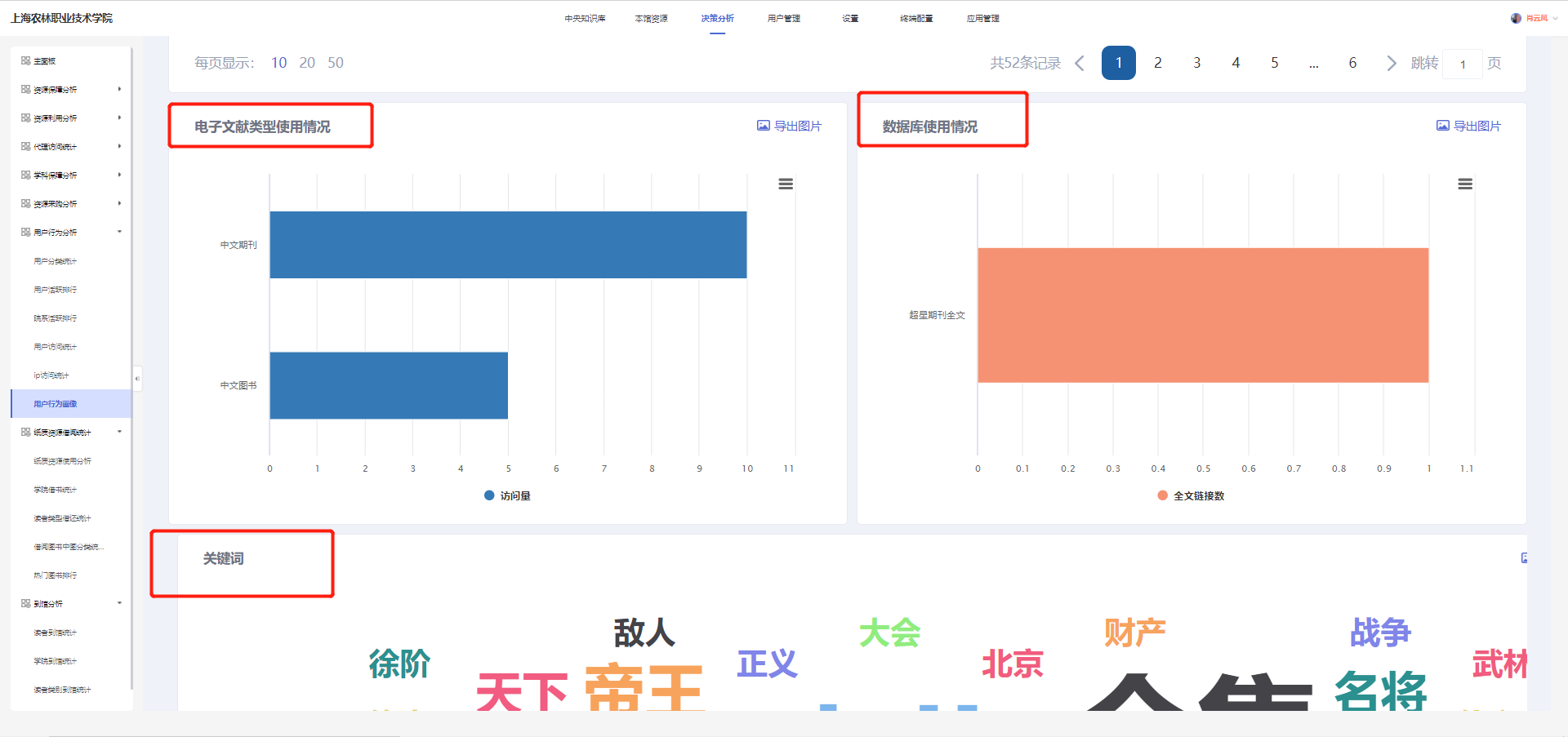Click the 中文期刊 bar in the chart
The height and width of the screenshot is (737, 1568).
point(508,245)
